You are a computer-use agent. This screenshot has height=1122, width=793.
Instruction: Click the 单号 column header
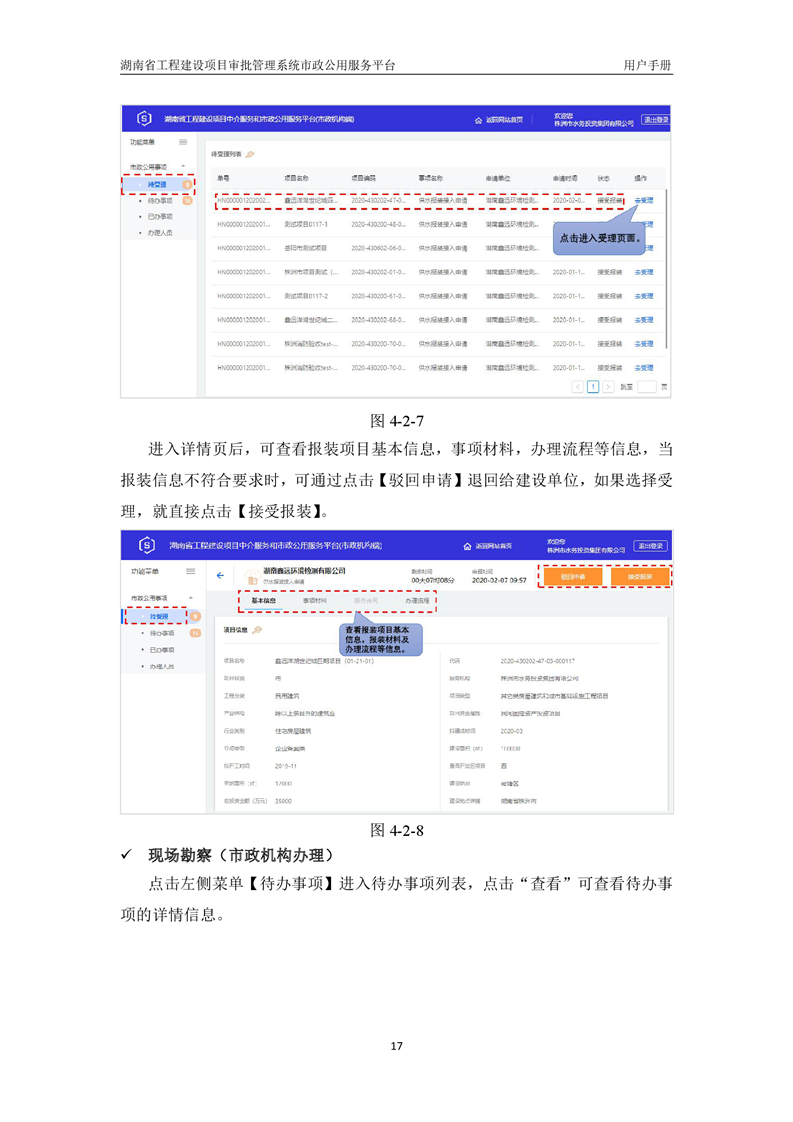[223, 178]
